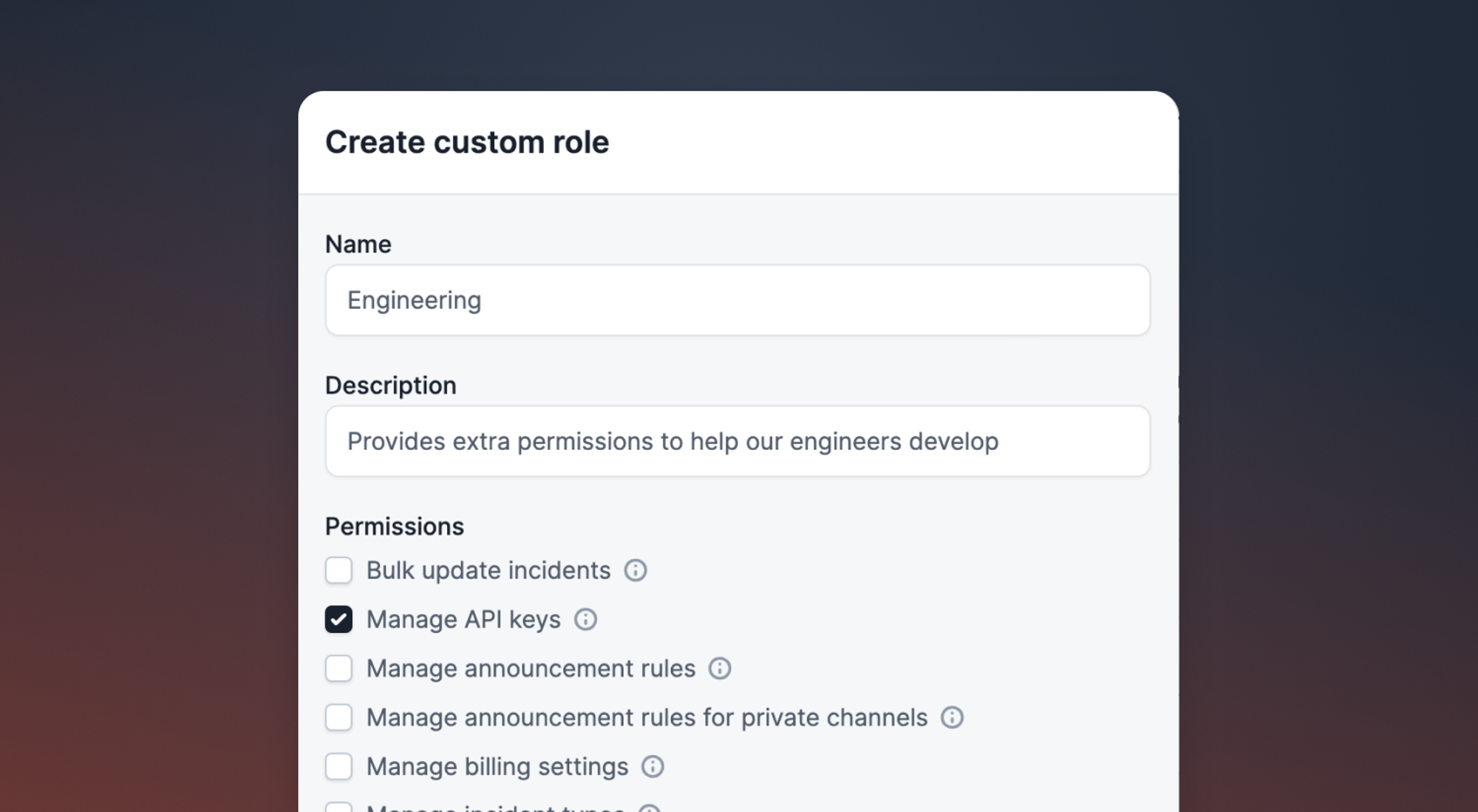Click the 'Manage billing settings' label text

pos(497,767)
